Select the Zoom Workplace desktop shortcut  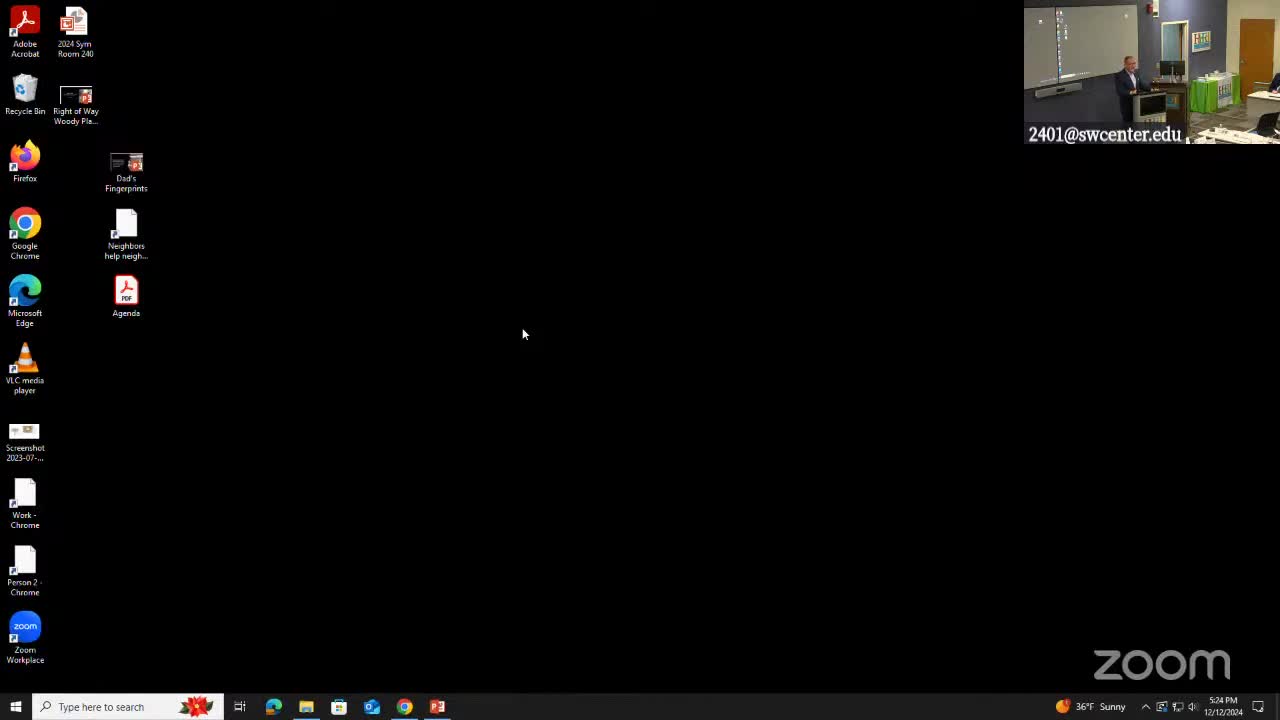click(x=25, y=639)
